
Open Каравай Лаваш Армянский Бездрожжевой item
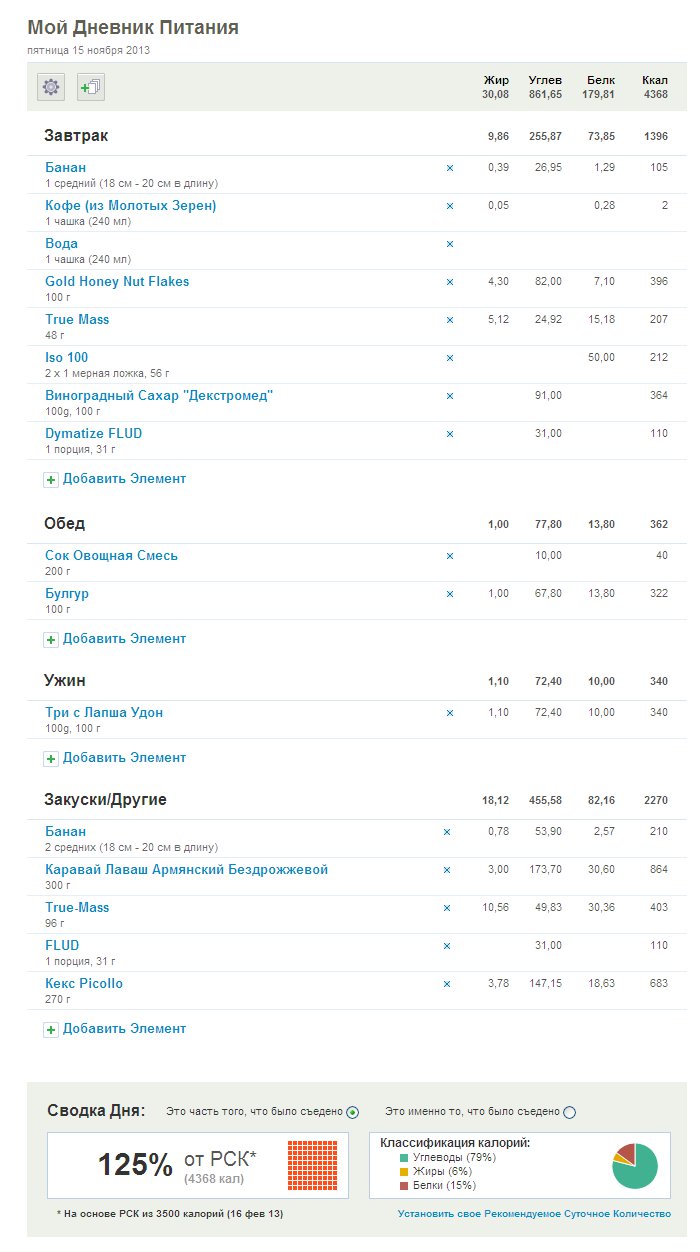(x=186, y=869)
